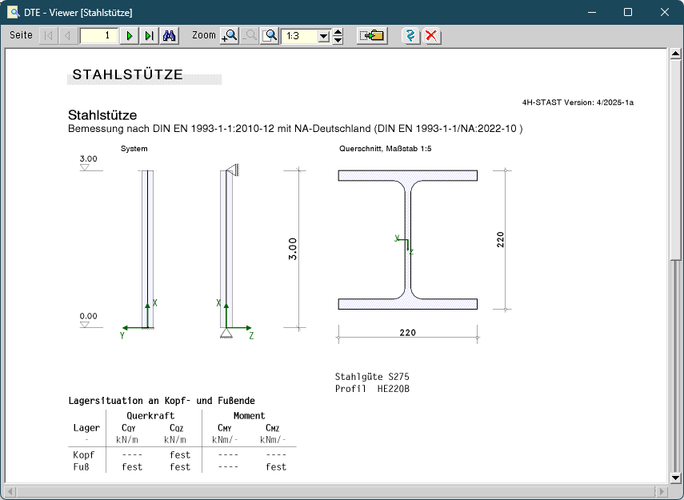This screenshot has width=684, height=500.
Task: Zoom out with magnifier minus icon
Action: pos(250,35)
